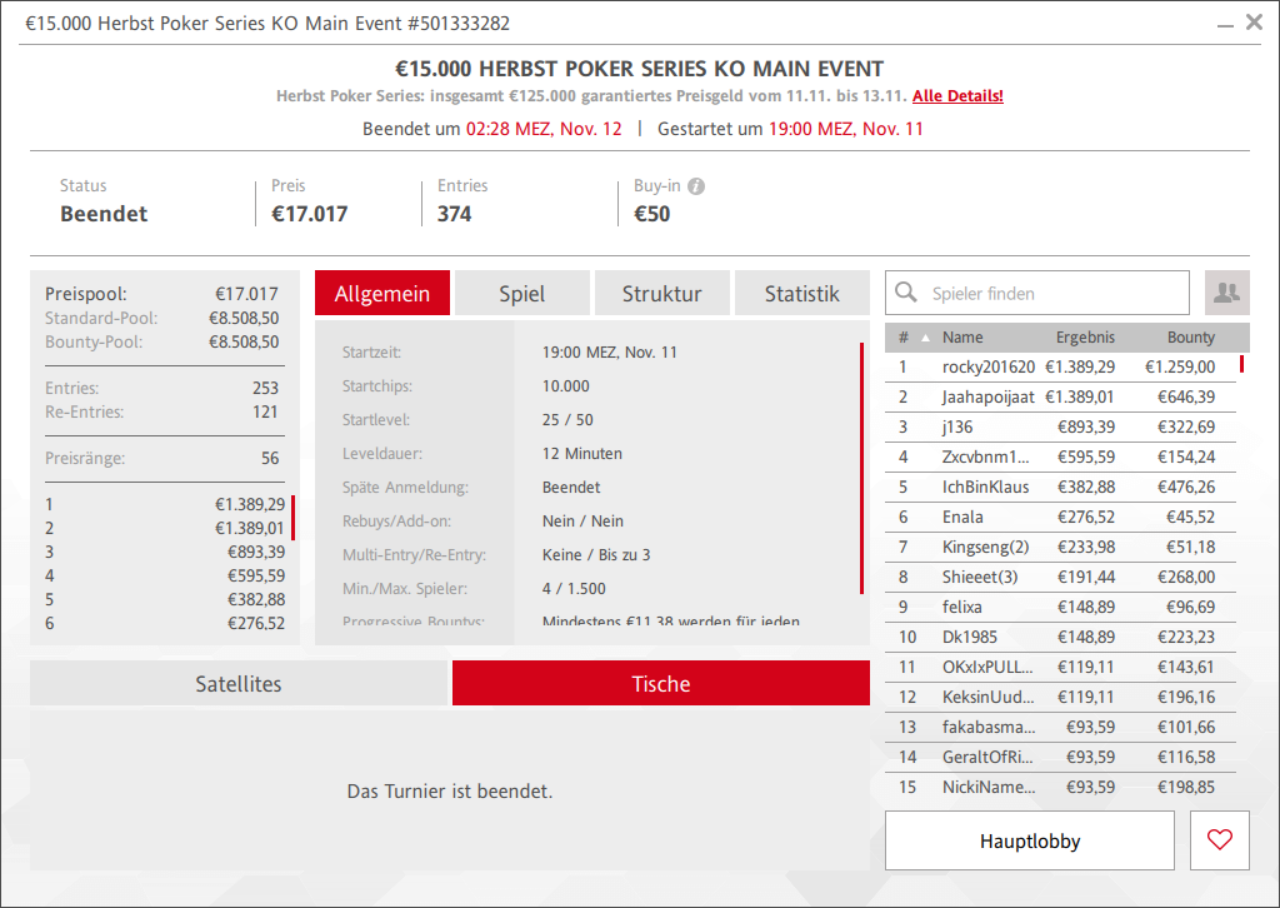Select player Dk1985 row
This screenshot has height=908, width=1280.
point(1060,637)
